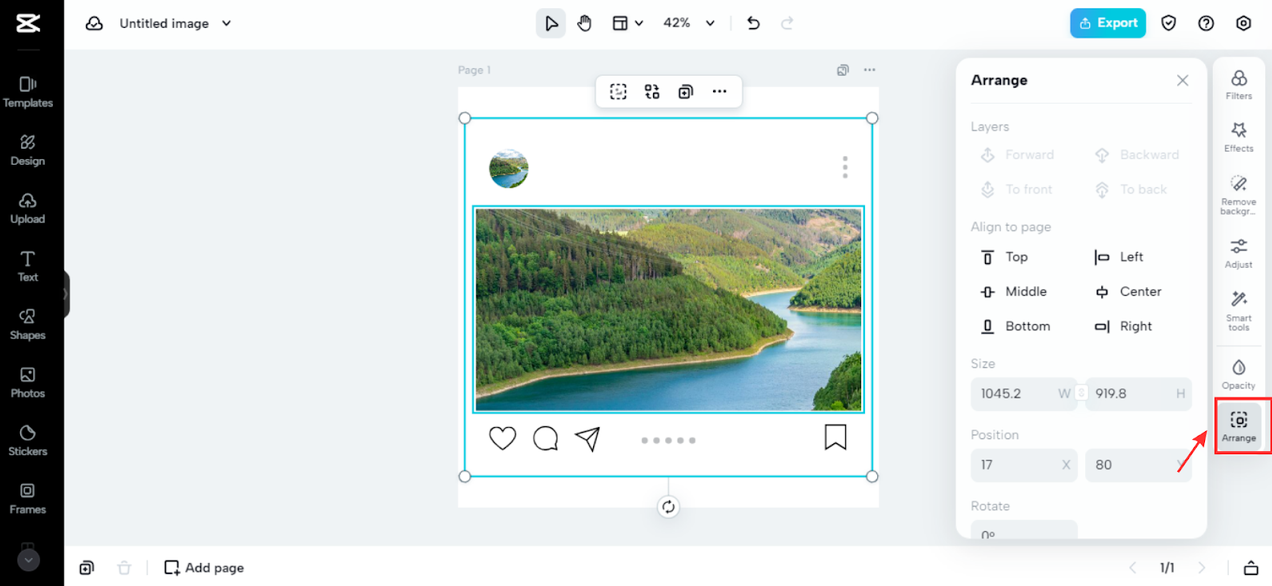
Task: Open the Opacity panel
Action: tap(1238, 375)
